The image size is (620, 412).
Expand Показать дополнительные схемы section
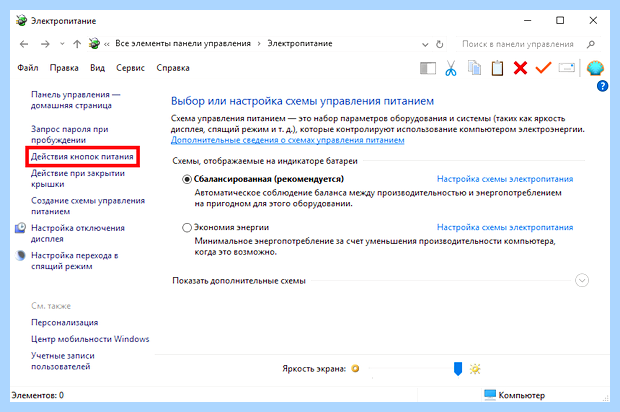(582, 280)
